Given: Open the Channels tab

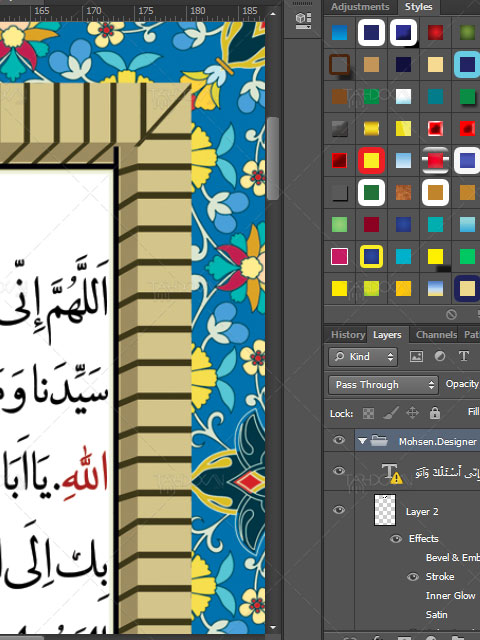Looking at the screenshot, I should click(436, 335).
